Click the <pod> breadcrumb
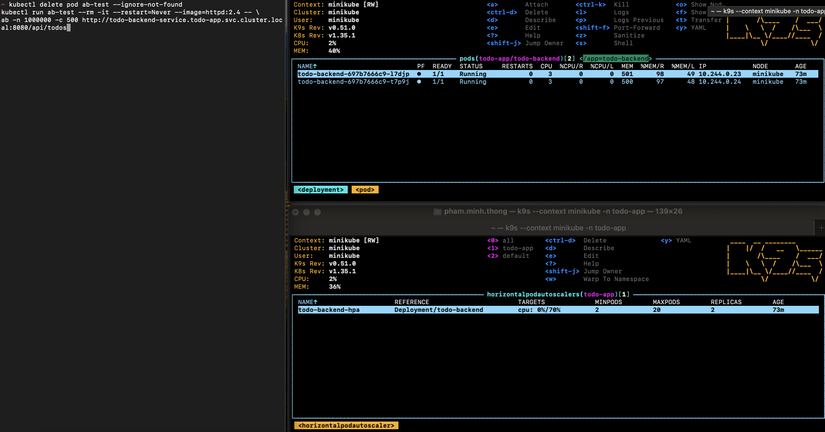Screen dimensions: 825x432 click(x=365, y=189)
